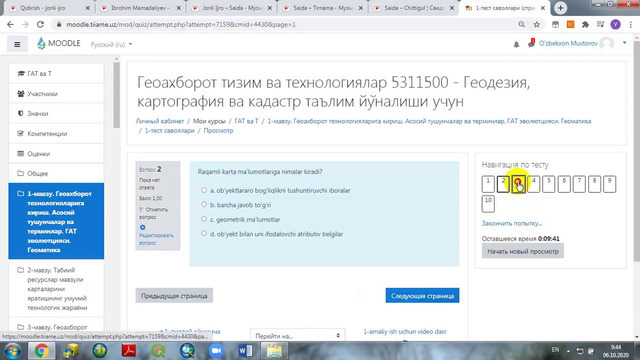The height and width of the screenshot is (360, 640).
Task: Open the 2-мавзу section in sidebar
Action: point(56,289)
